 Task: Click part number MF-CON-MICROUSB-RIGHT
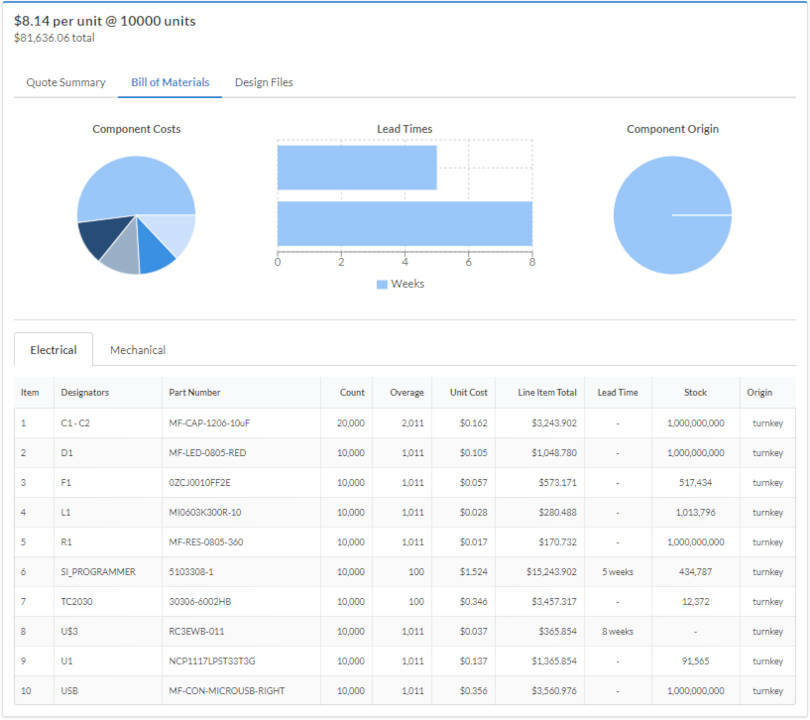[227, 691]
